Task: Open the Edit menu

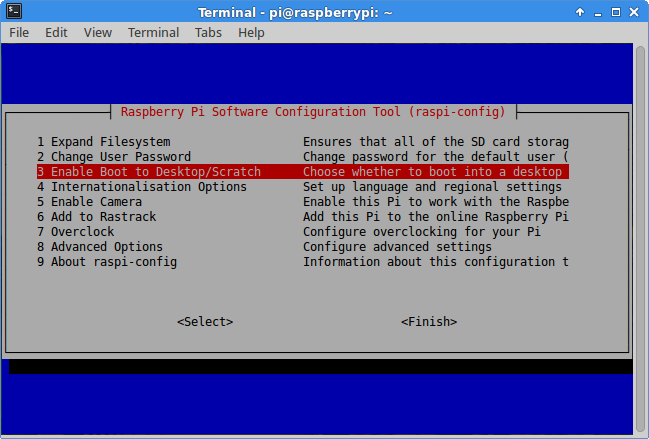Action: click(56, 32)
